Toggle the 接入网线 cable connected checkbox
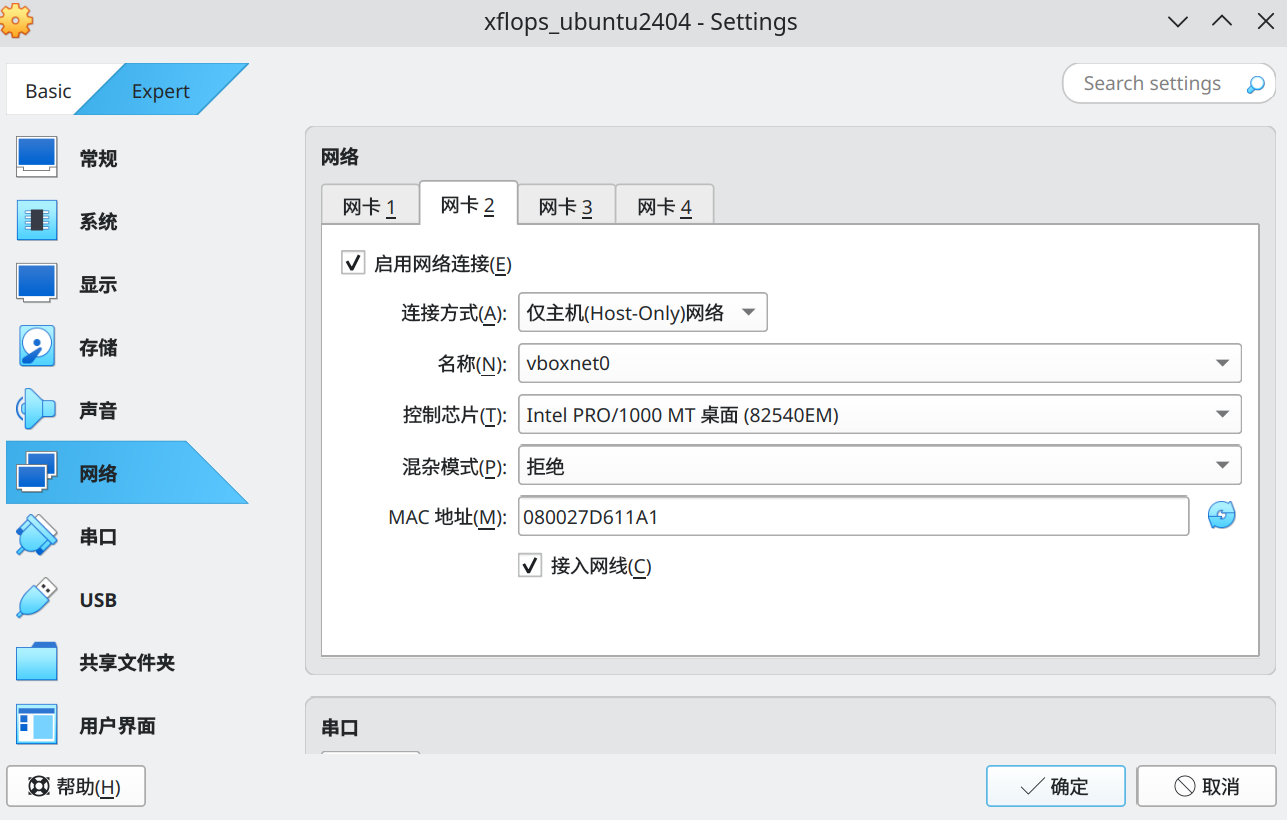 click(530, 565)
